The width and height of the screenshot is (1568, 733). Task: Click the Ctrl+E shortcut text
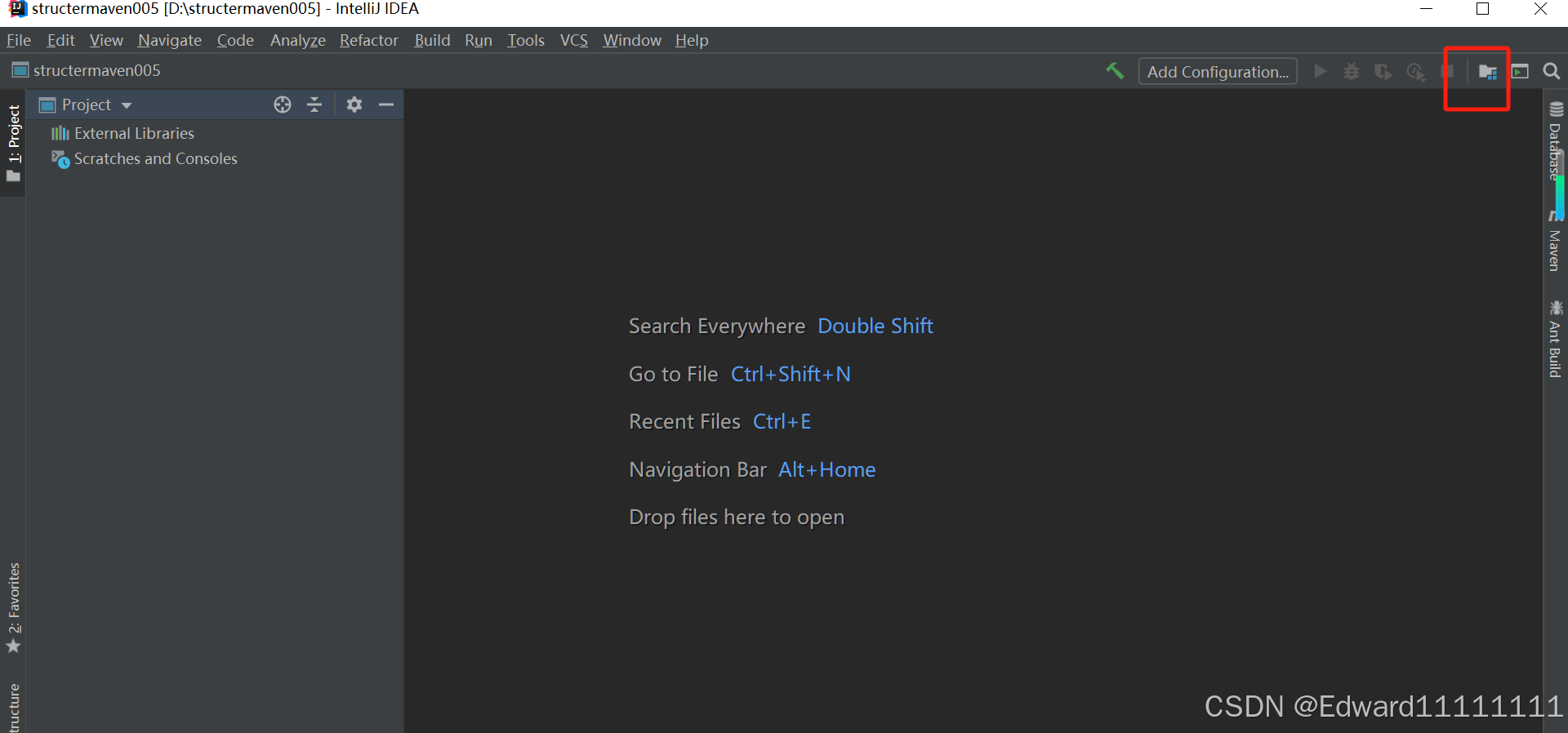click(x=782, y=421)
